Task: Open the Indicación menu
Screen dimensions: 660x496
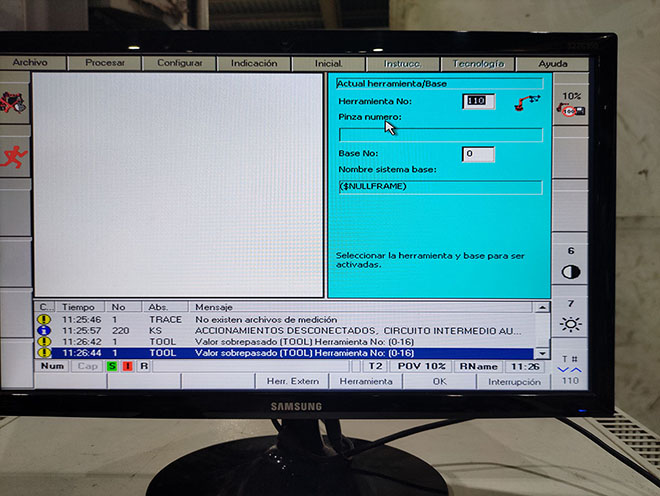Action: (x=254, y=63)
